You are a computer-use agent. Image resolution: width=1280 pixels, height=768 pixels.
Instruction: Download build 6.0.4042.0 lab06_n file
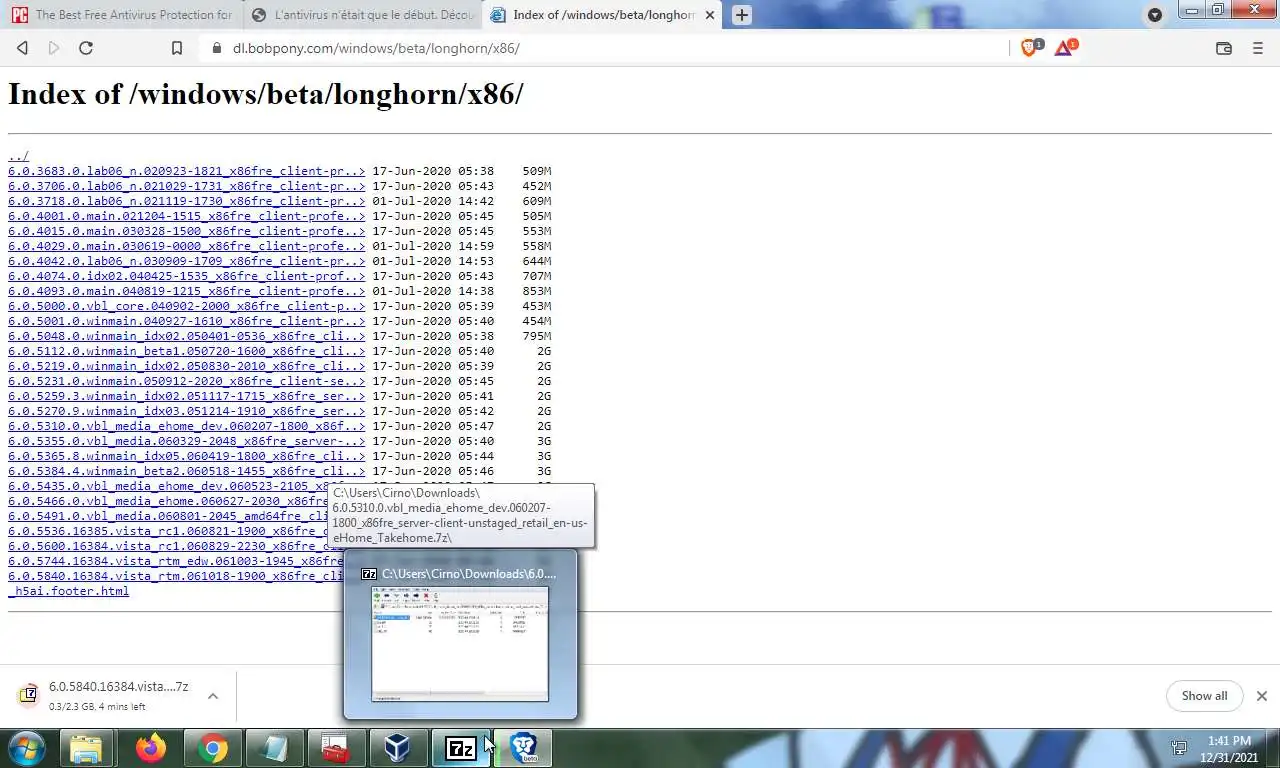click(x=187, y=261)
